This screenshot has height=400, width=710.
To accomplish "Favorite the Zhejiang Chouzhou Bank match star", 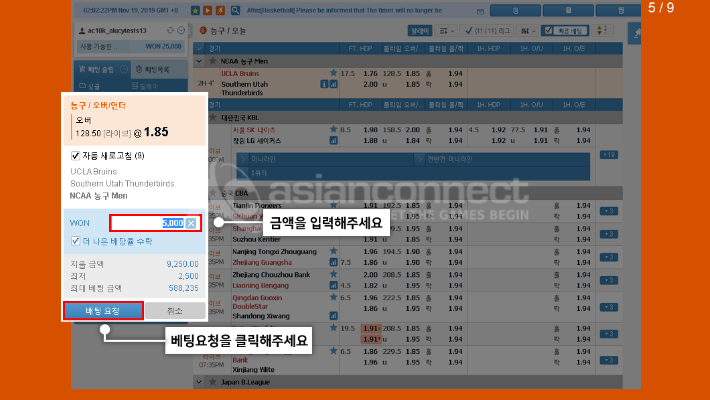I will click(x=334, y=274).
